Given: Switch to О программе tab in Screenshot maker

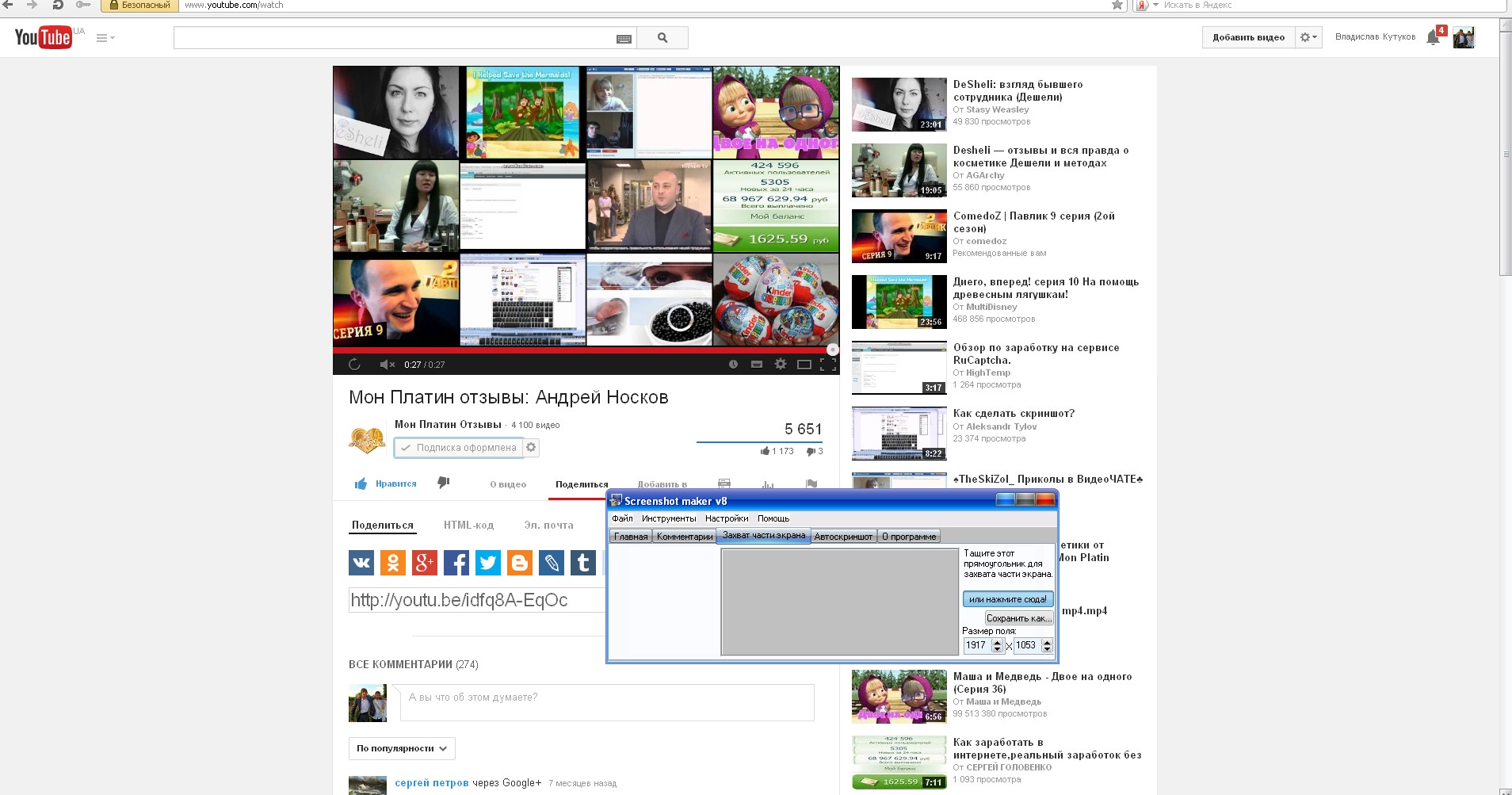Looking at the screenshot, I should click(909, 537).
